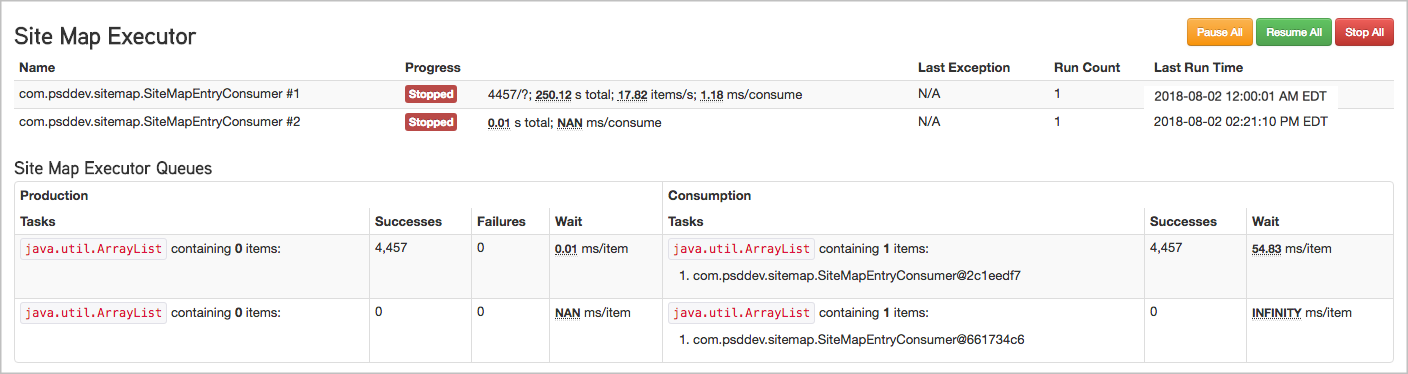Select last run time 2018-08-02 02:21:10 PM EDT
The height and width of the screenshot is (374, 1408).
[1241, 122]
